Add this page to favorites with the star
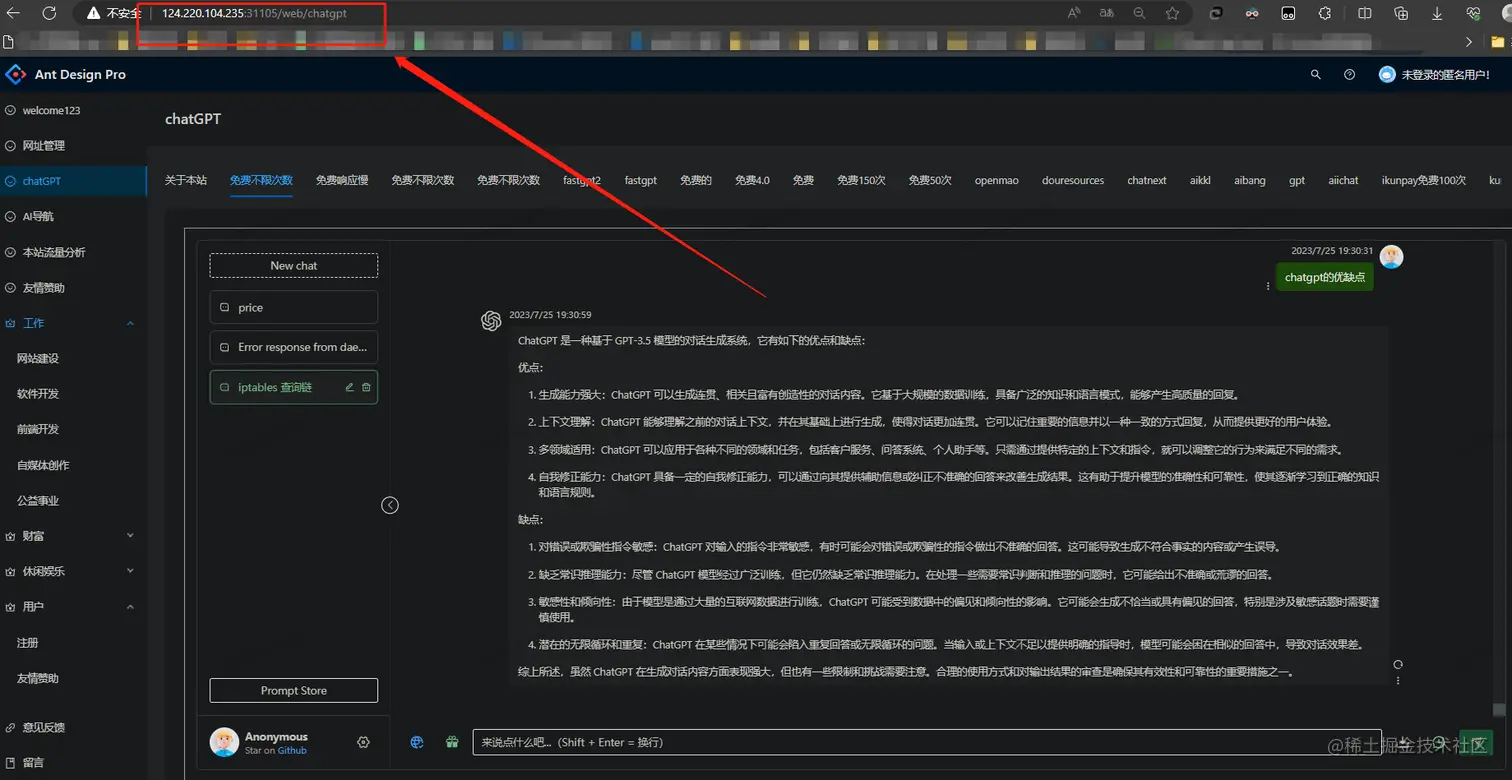The width and height of the screenshot is (1512, 780). [x=1172, y=13]
